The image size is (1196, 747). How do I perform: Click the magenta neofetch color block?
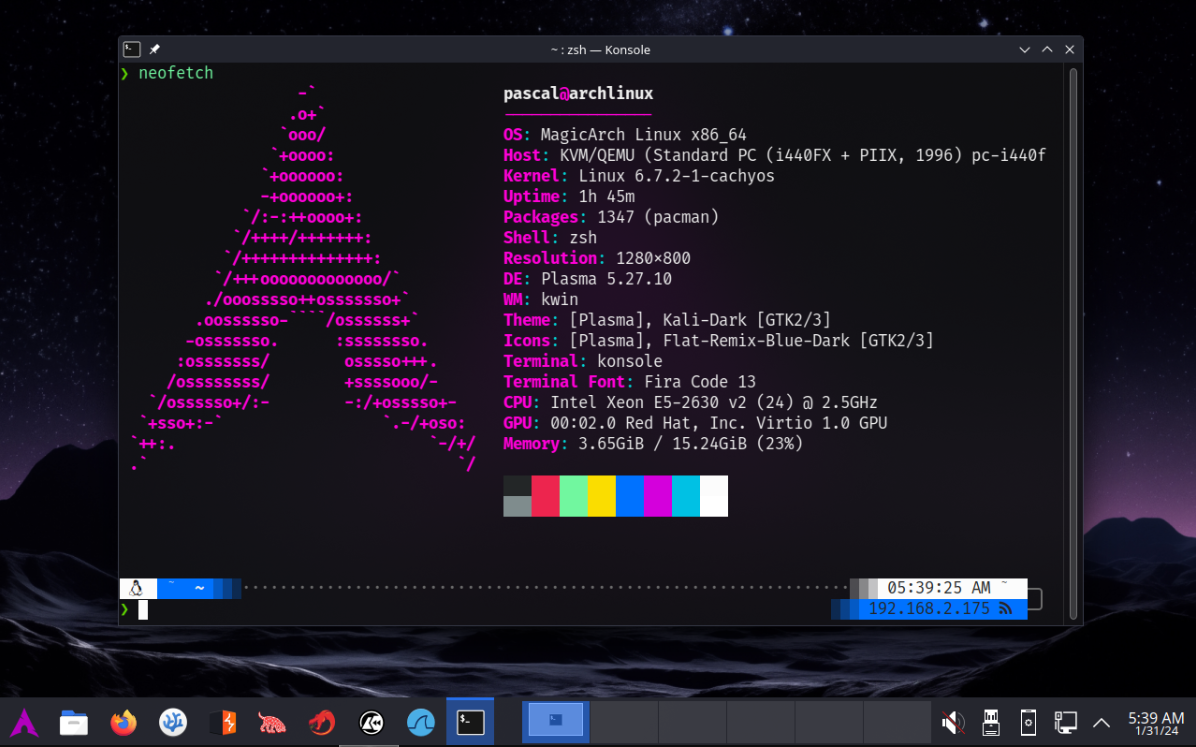[657, 496]
